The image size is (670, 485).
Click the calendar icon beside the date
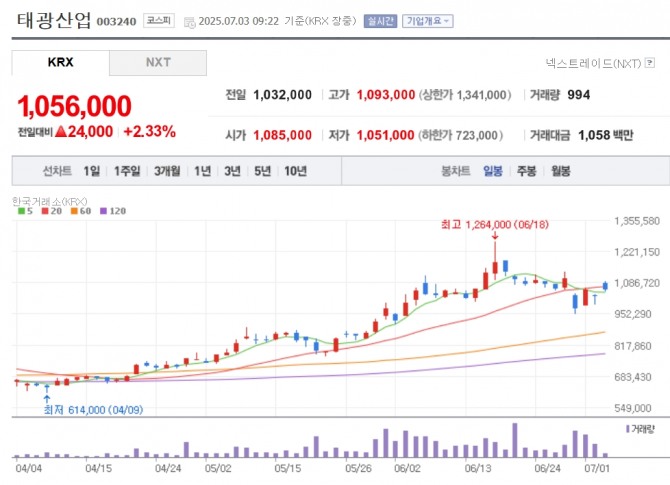point(189,20)
